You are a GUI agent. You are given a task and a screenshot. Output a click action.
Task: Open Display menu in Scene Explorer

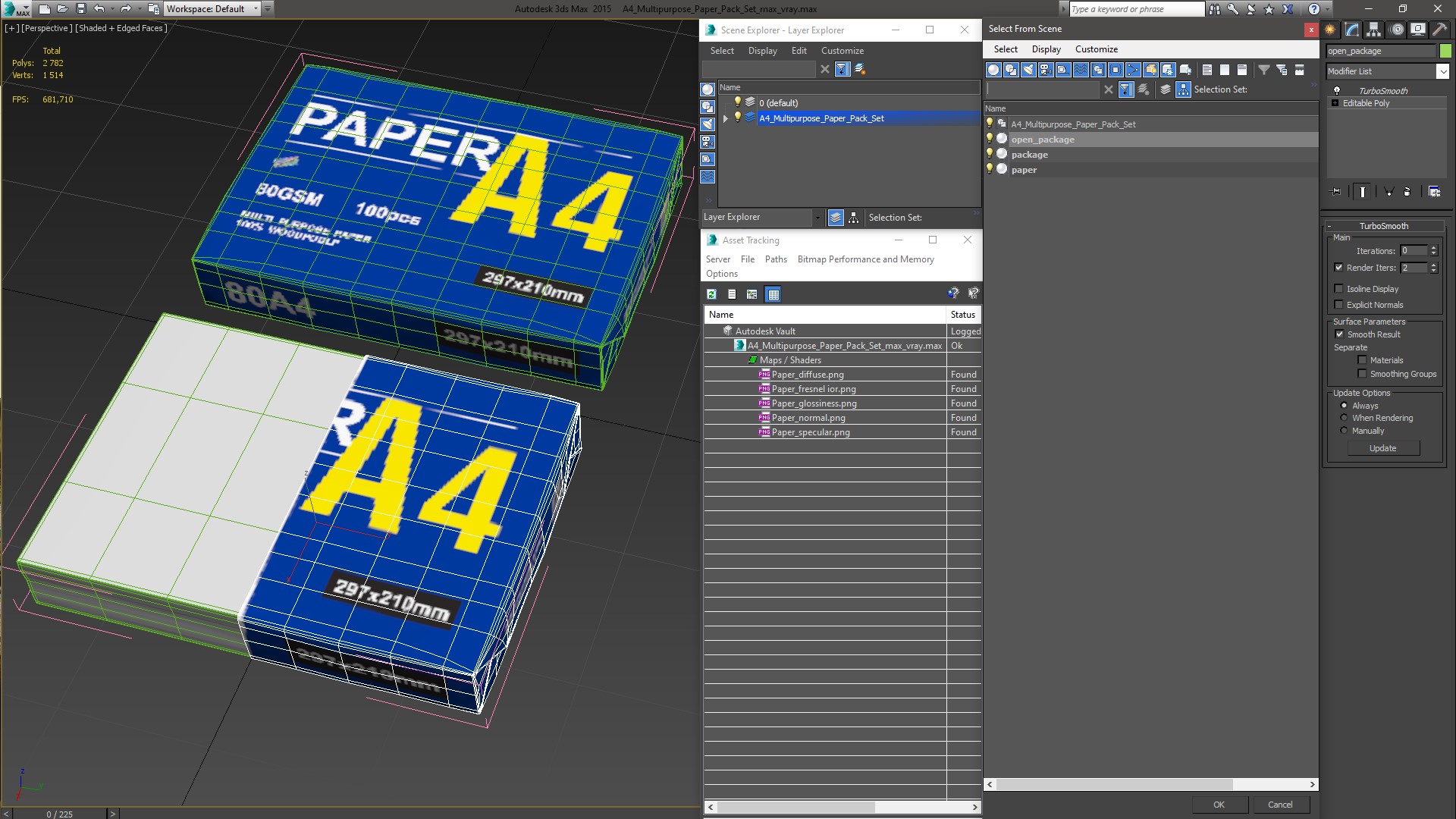point(762,51)
